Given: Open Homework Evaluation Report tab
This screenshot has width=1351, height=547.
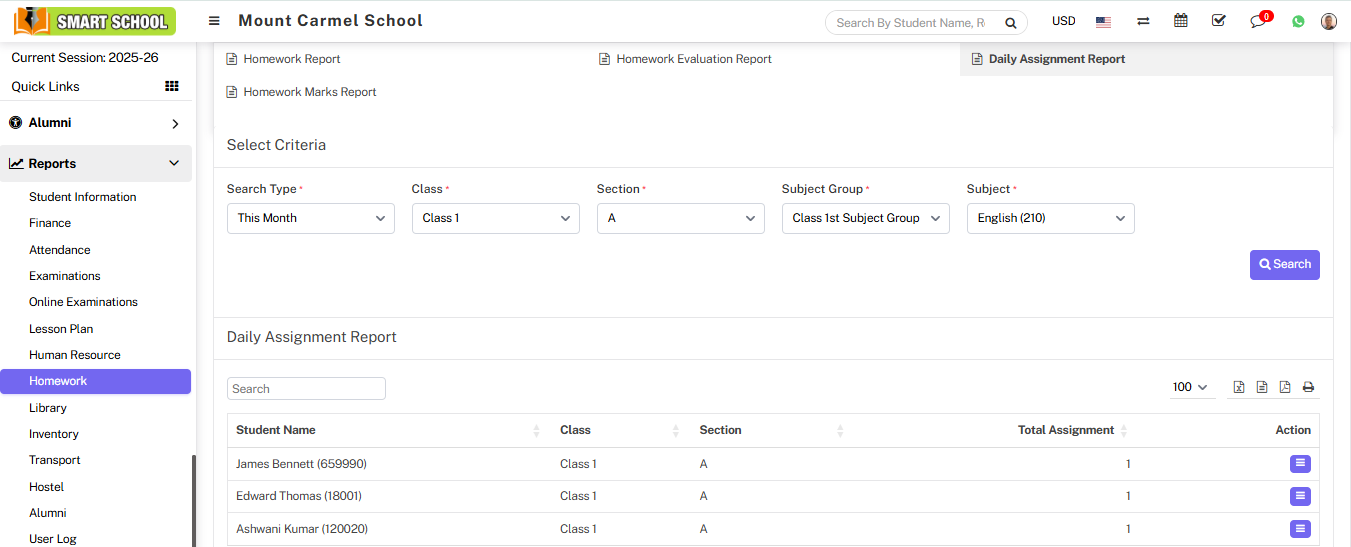Looking at the screenshot, I should click(x=693, y=59).
